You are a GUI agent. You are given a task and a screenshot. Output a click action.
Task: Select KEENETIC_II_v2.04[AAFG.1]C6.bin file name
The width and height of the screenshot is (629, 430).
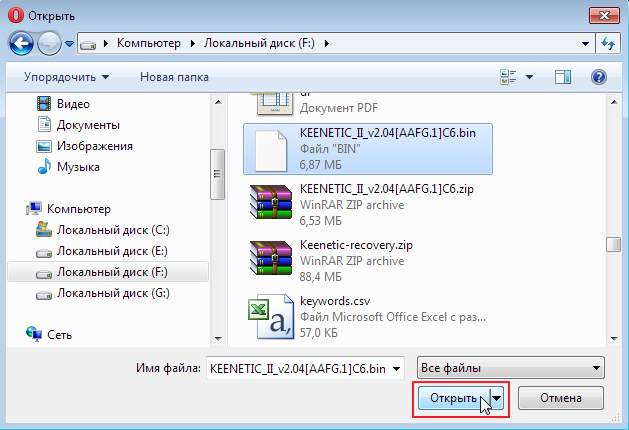pos(388,133)
